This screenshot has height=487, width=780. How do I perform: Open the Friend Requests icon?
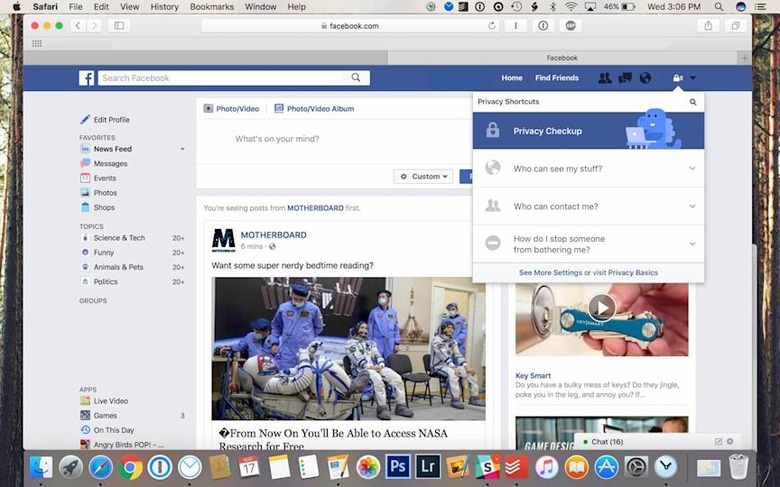pyautogui.click(x=604, y=78)
